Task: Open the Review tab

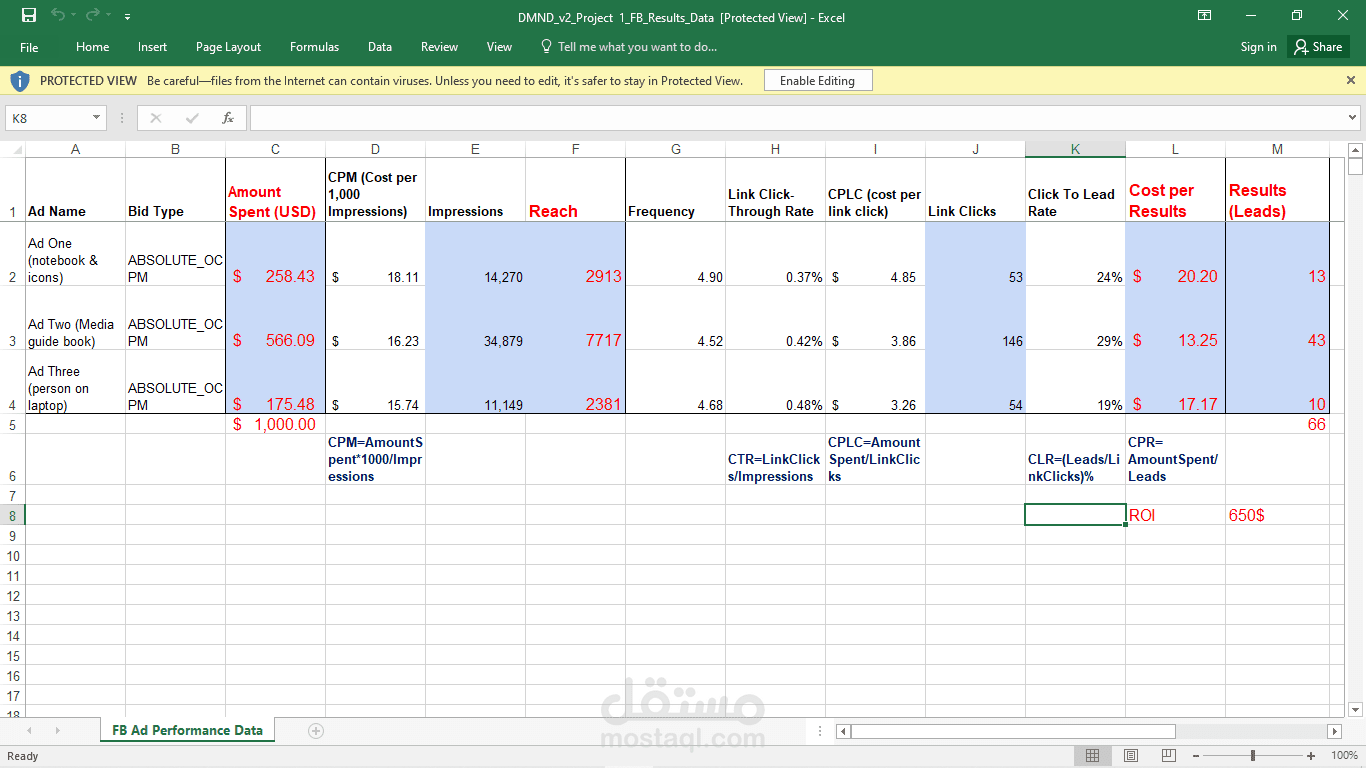Action: click(x=439, y=47)
